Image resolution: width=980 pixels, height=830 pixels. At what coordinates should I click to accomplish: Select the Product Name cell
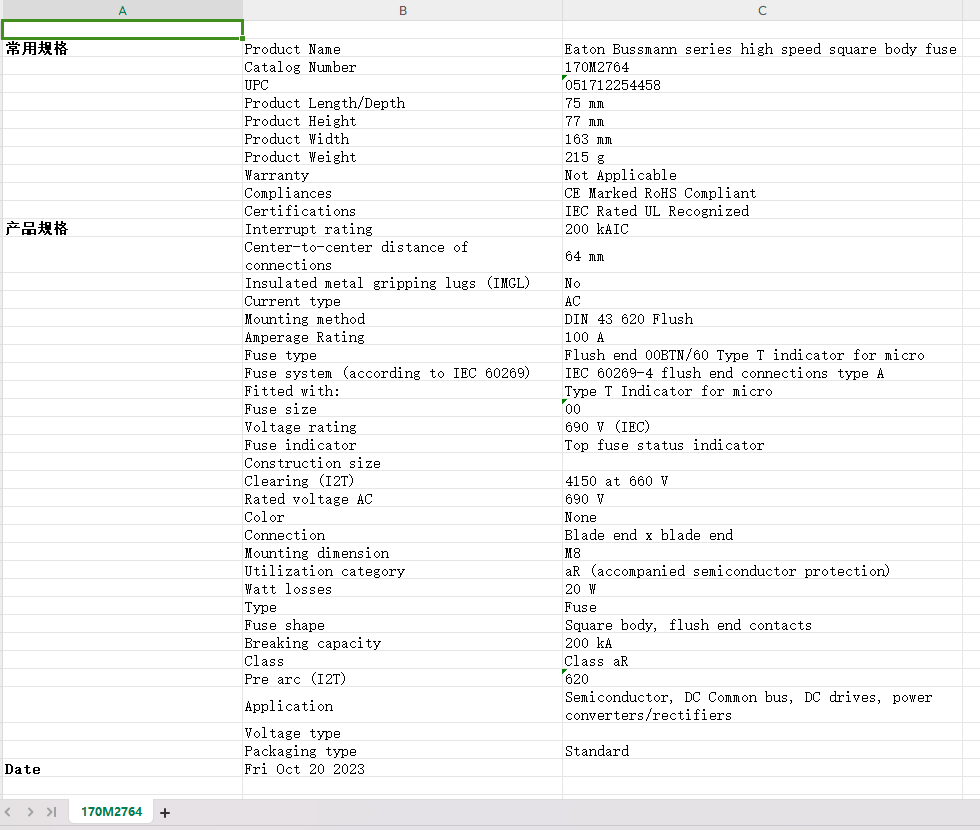(402, 49)
